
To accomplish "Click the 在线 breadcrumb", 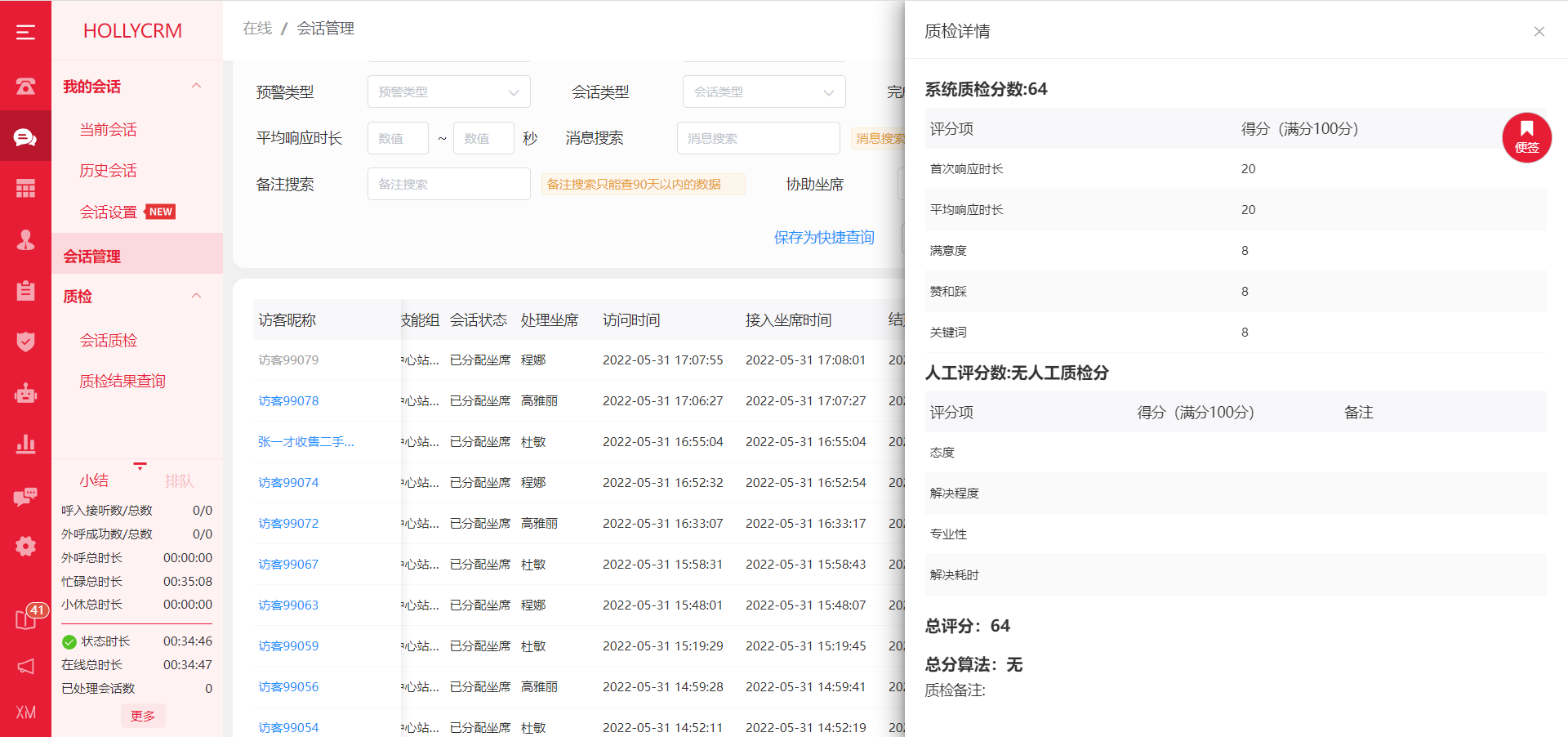I will [x=257, y=28].
